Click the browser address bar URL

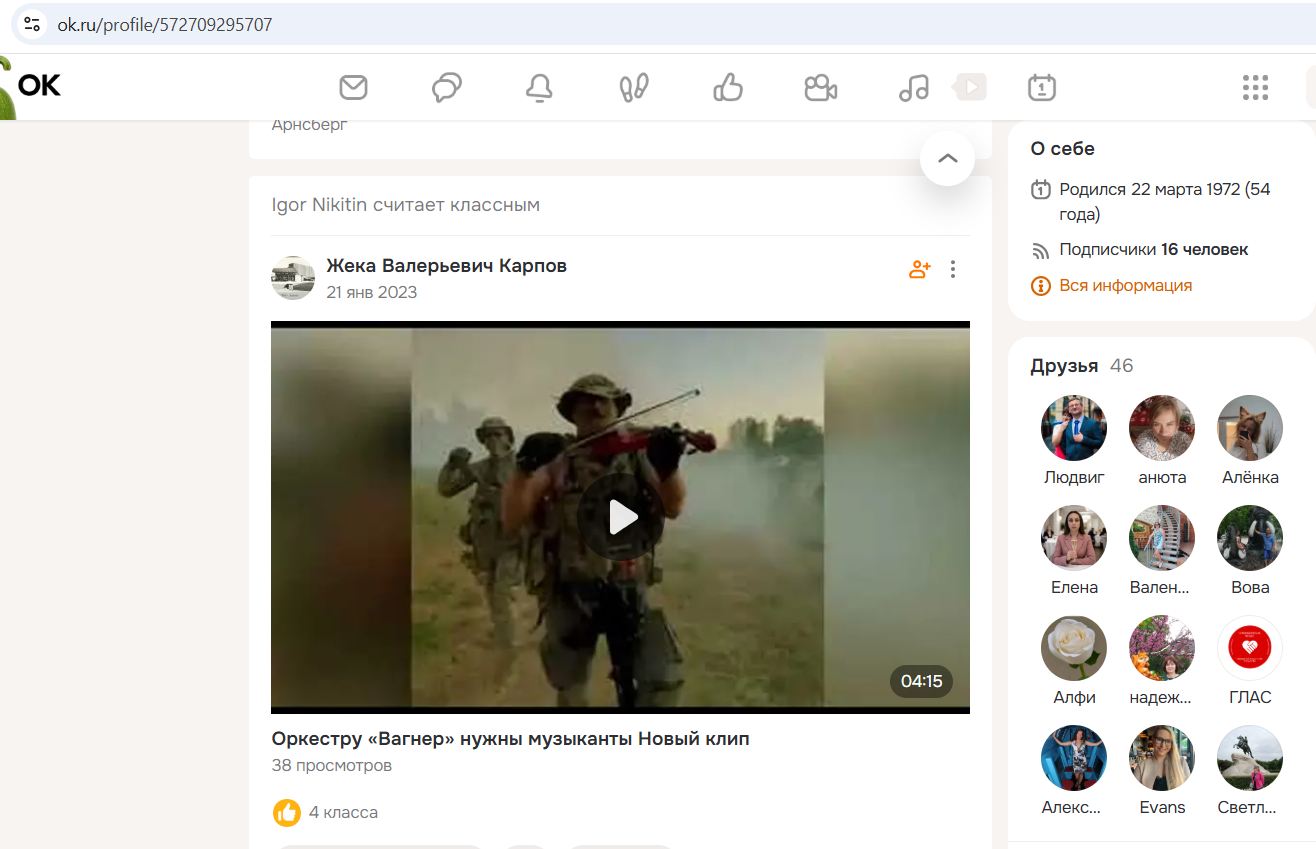pyautogui.click(x=164, y=24)
